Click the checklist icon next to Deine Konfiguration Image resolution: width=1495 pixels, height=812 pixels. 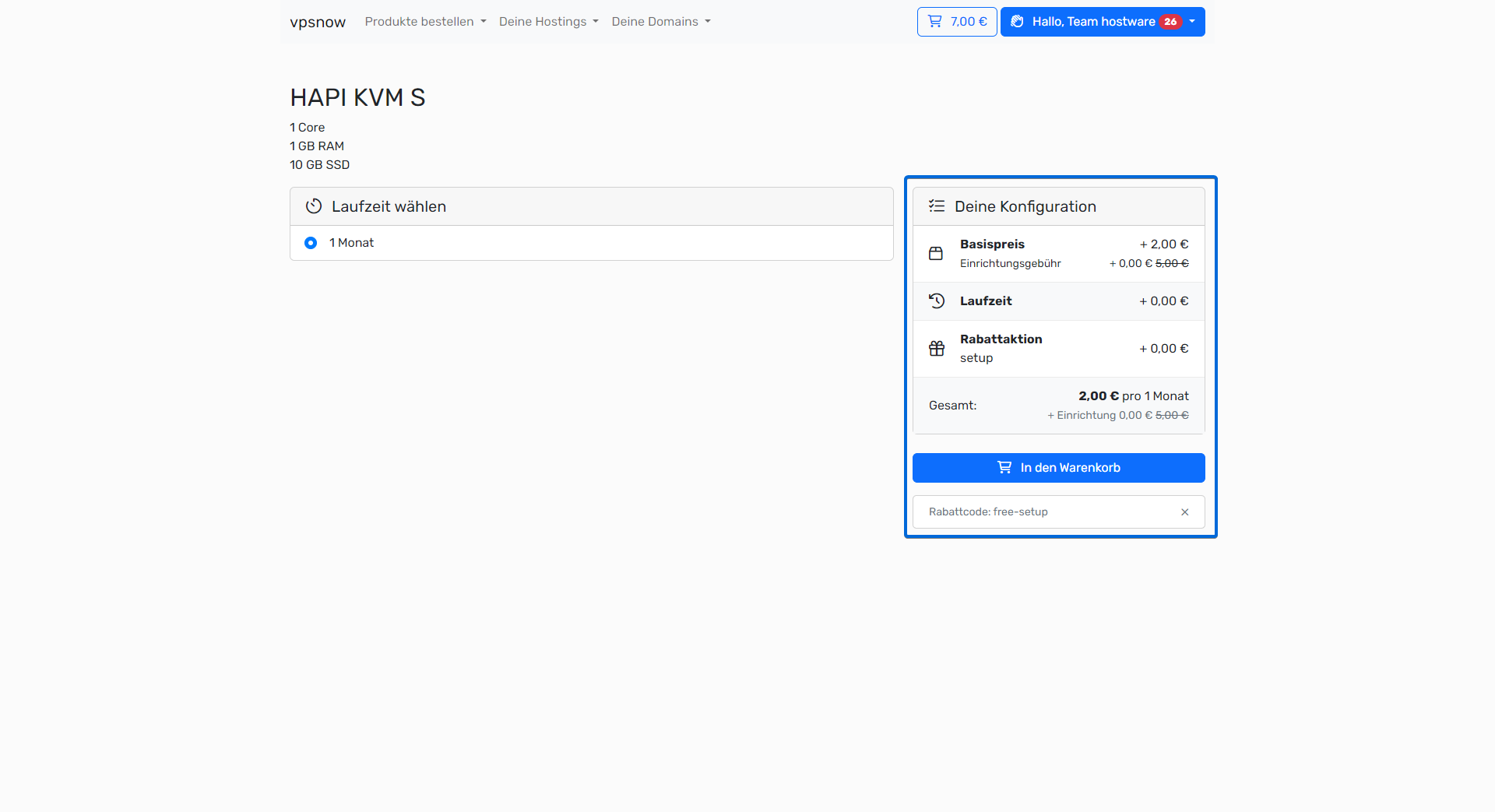937,206
